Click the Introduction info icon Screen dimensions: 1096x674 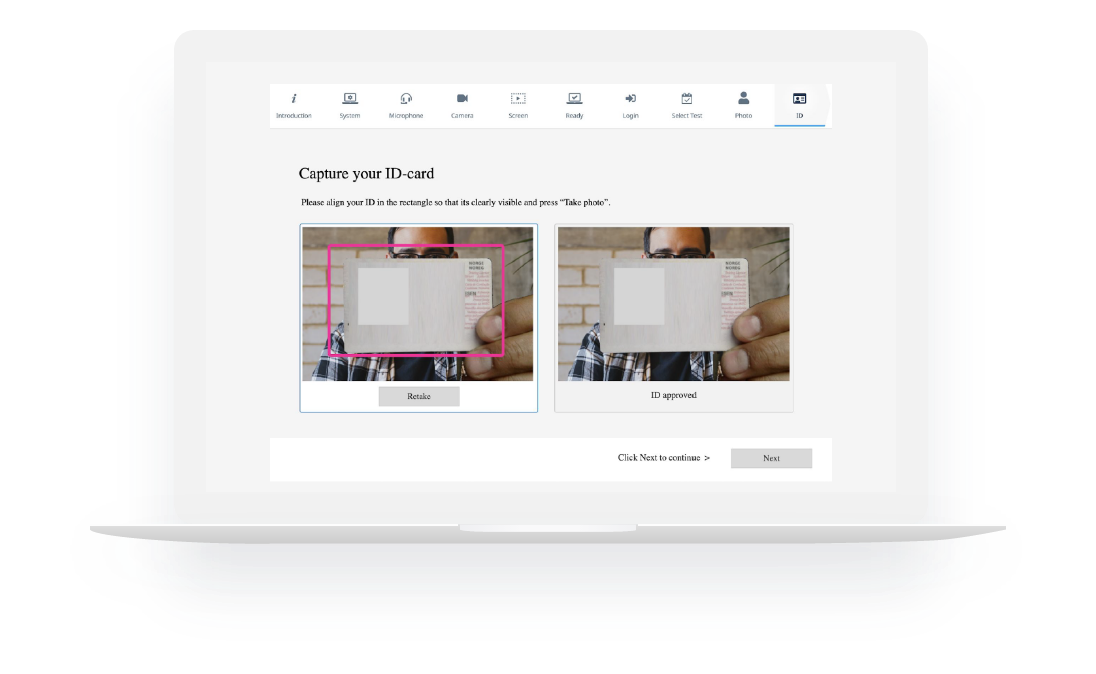(294, 98)
